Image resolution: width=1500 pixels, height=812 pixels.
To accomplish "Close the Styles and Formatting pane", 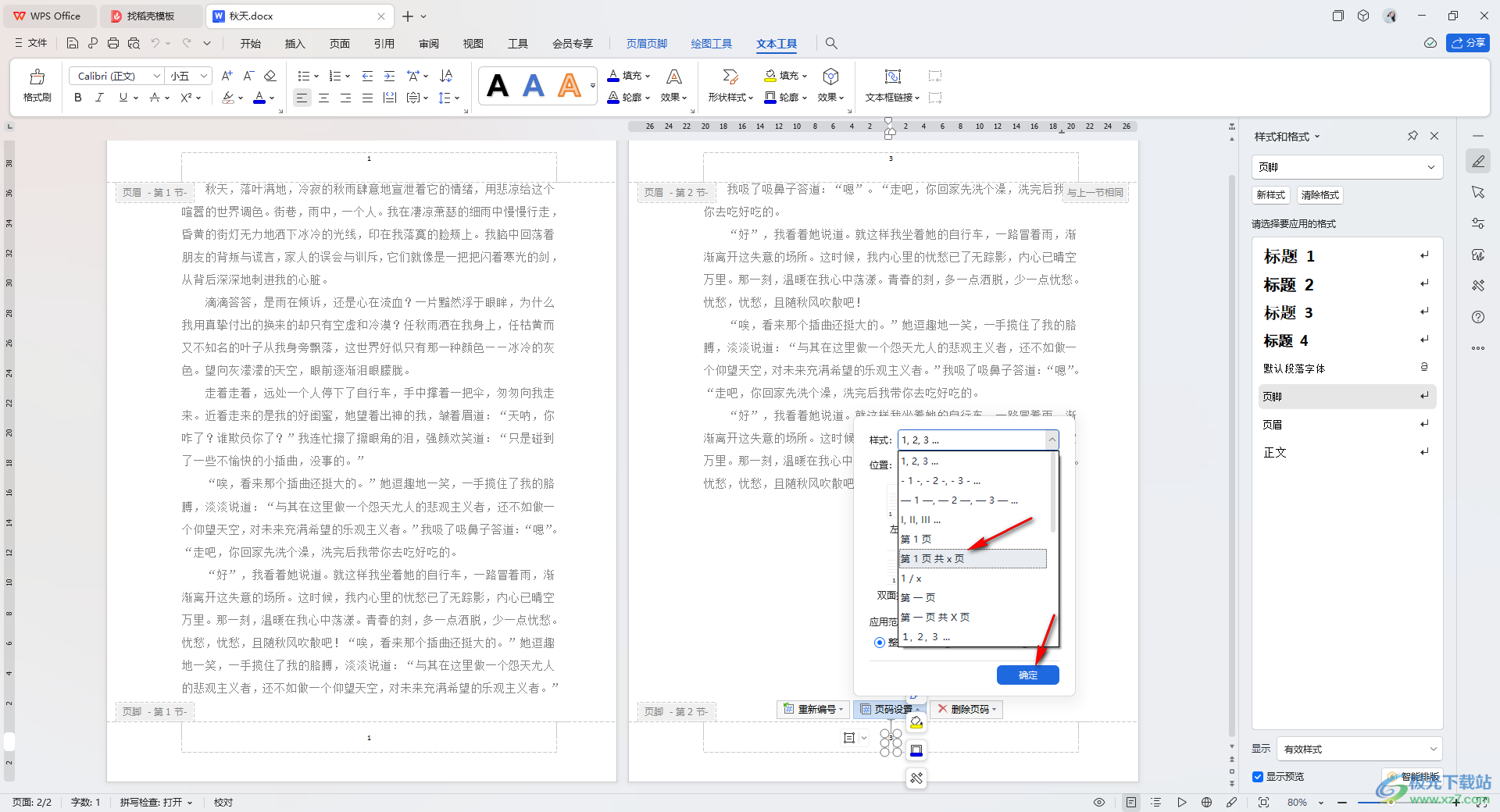I will (x=1434, y=136).
